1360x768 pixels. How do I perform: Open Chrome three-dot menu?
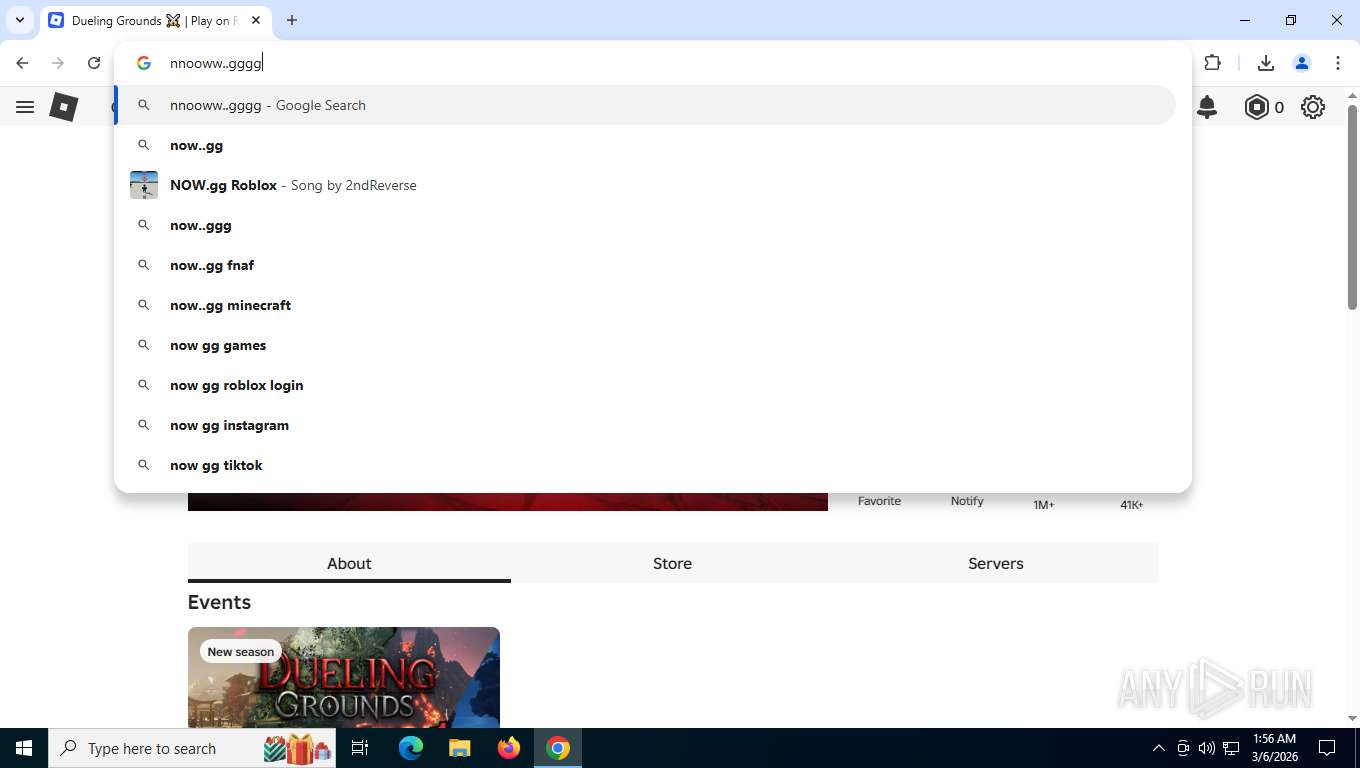[1337, 63]
